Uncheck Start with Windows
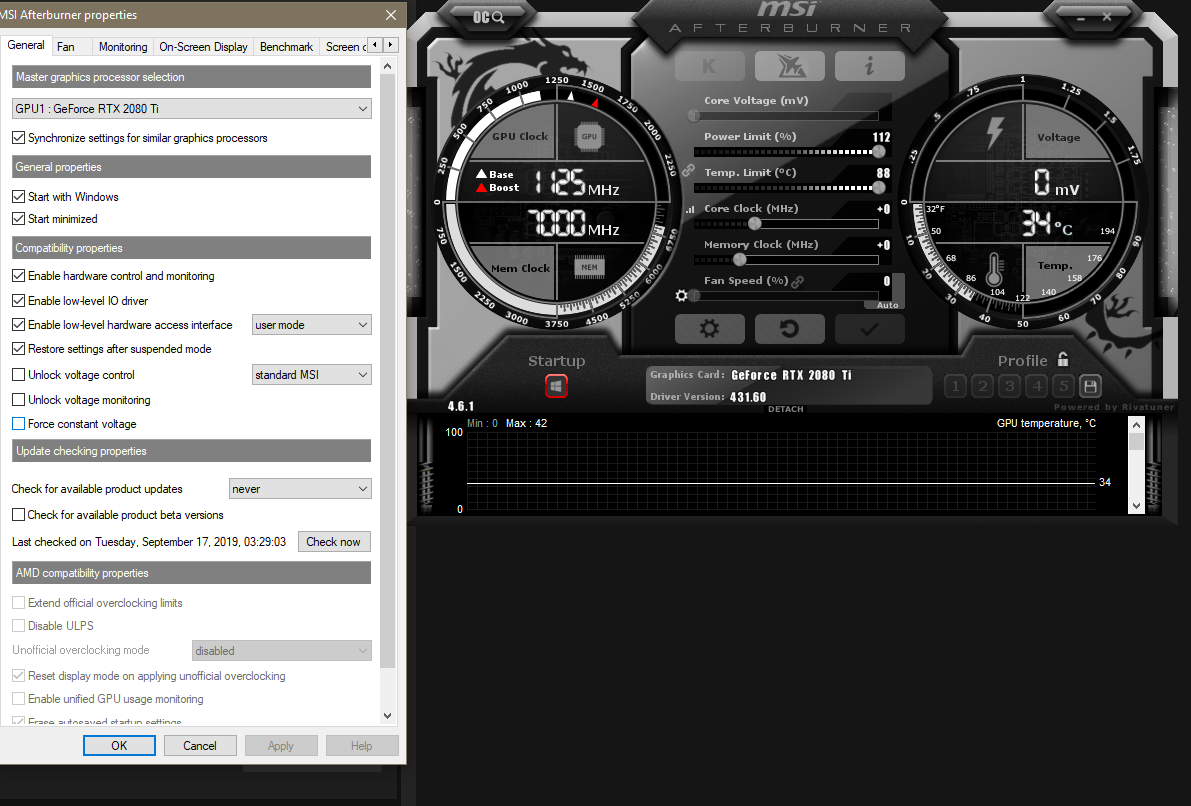Viewport: 1191px width, 806px height. pos(19,196)
